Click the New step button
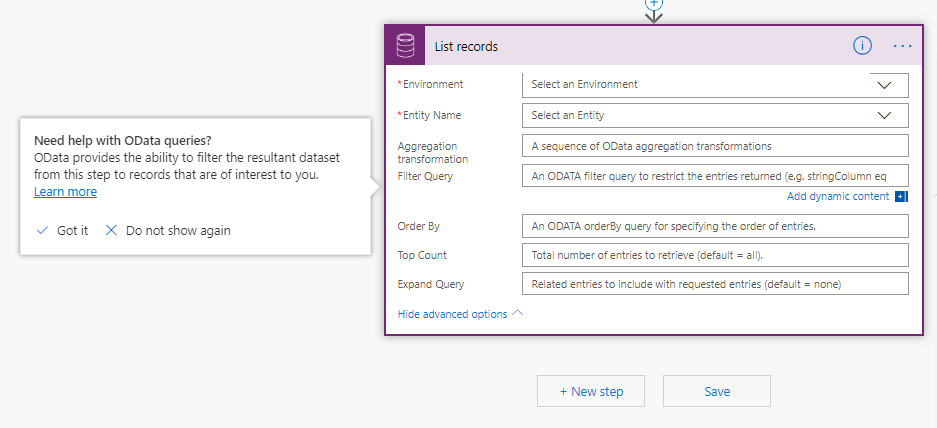This screenshot has width=937, height=428. point(591,392)
